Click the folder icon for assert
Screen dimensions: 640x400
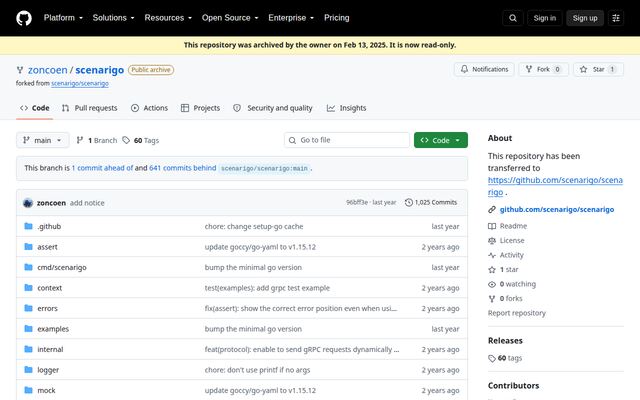(x=28, y=247)
